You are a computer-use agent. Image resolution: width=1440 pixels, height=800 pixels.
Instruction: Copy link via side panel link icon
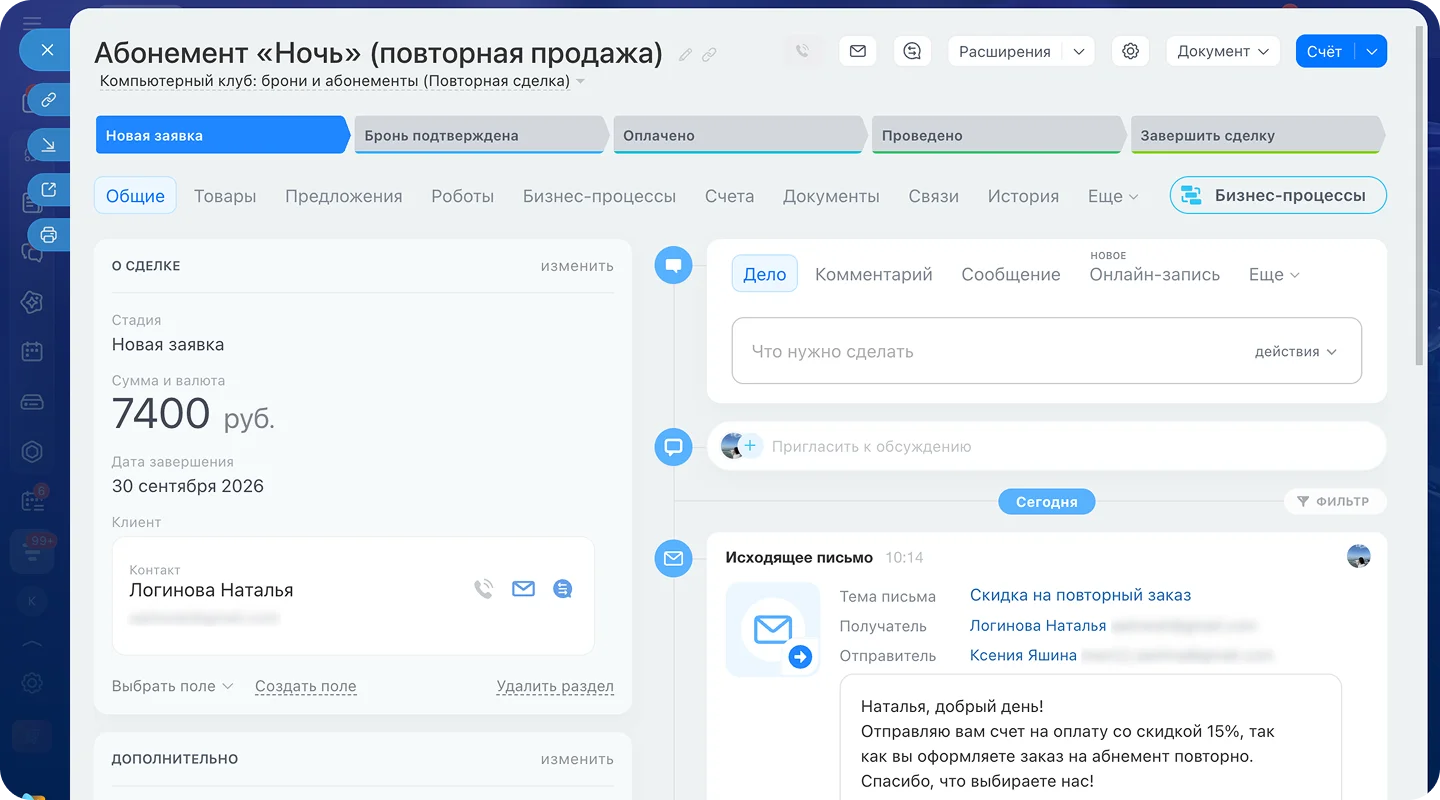(48, 100)
